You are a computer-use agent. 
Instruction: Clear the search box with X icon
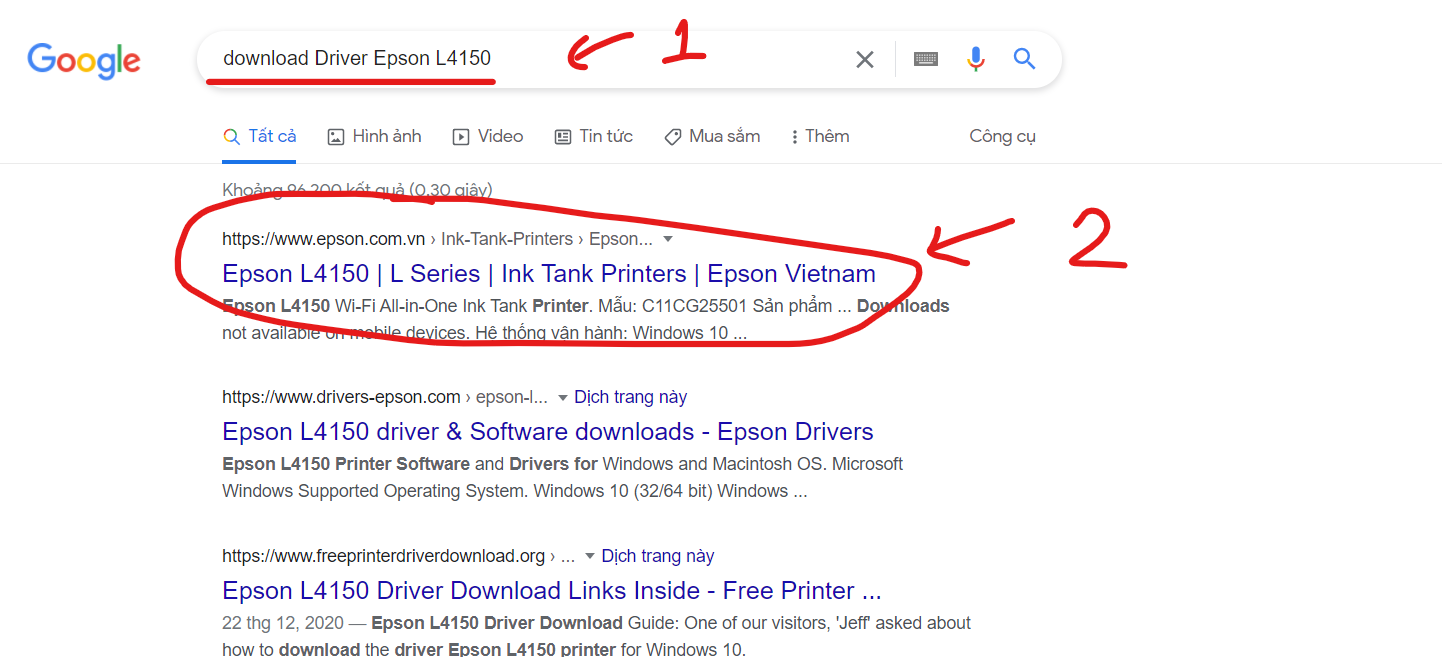[865, 60]
